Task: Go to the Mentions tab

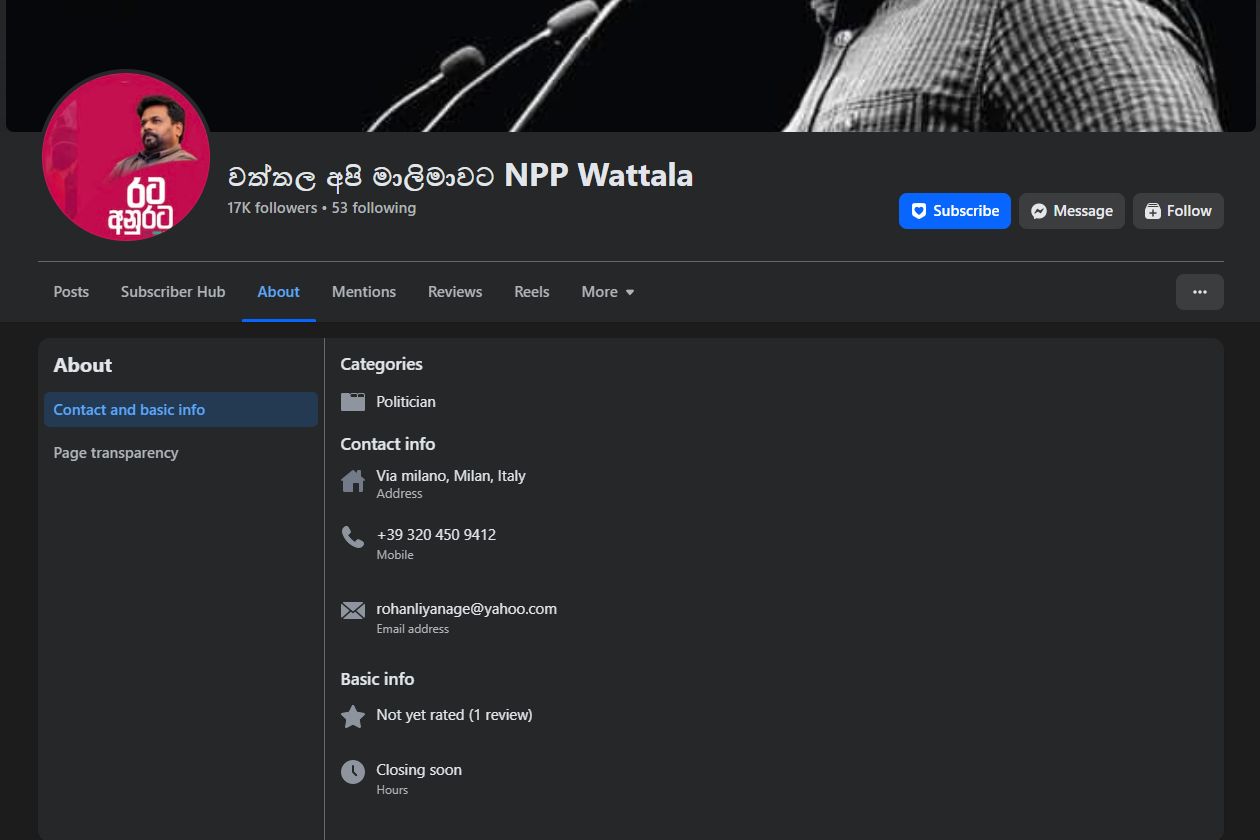Action: tap(364, 292)
